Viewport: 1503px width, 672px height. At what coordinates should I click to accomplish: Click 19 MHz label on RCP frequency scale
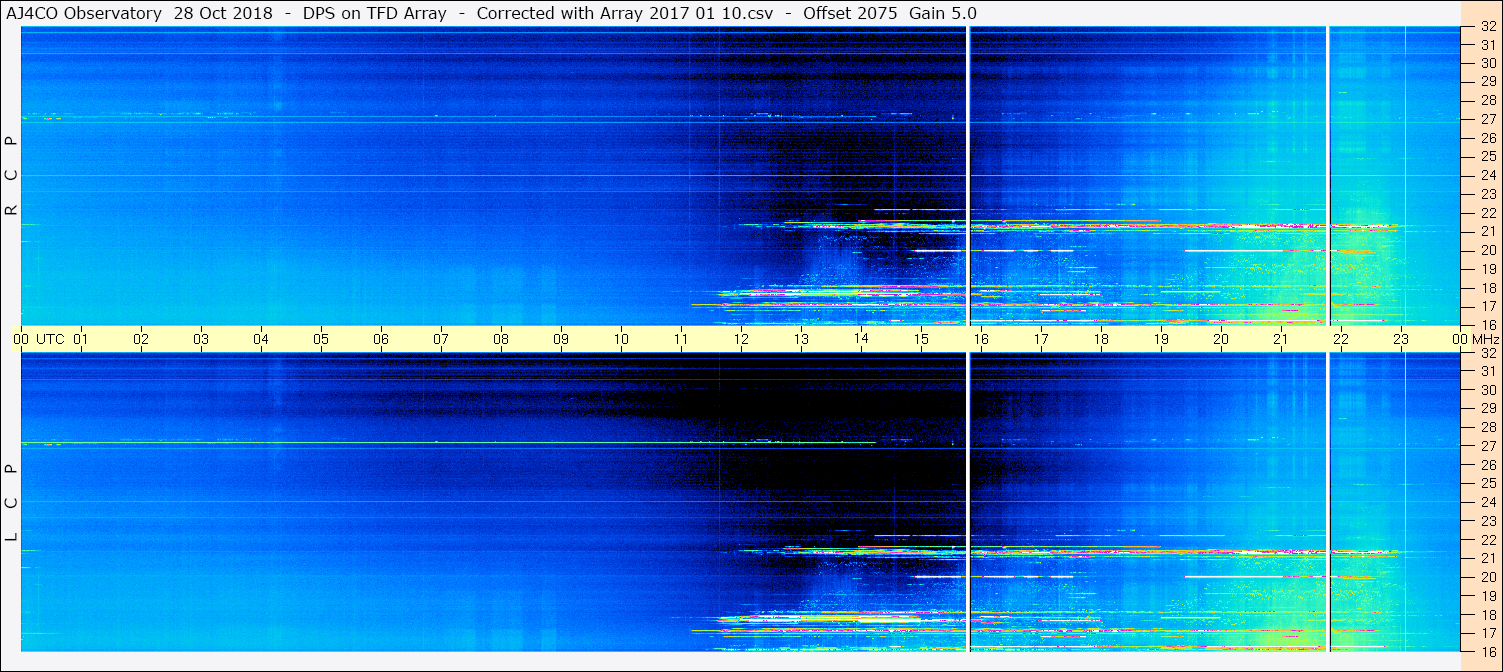pos(1487,269)
